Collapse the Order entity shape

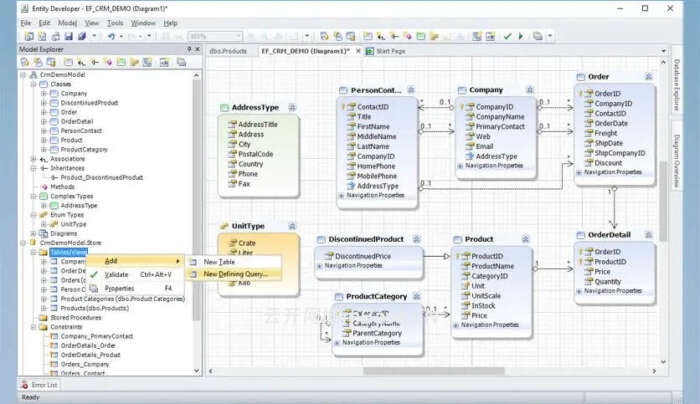[646, 77]
